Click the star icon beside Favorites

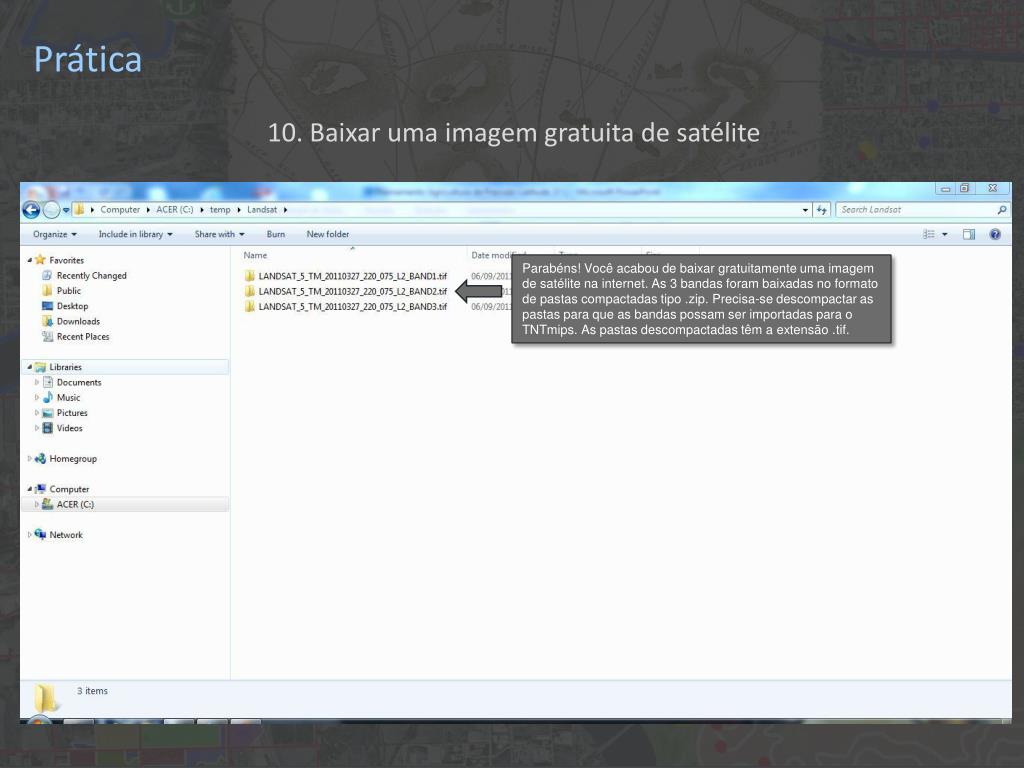coord(40,260)
